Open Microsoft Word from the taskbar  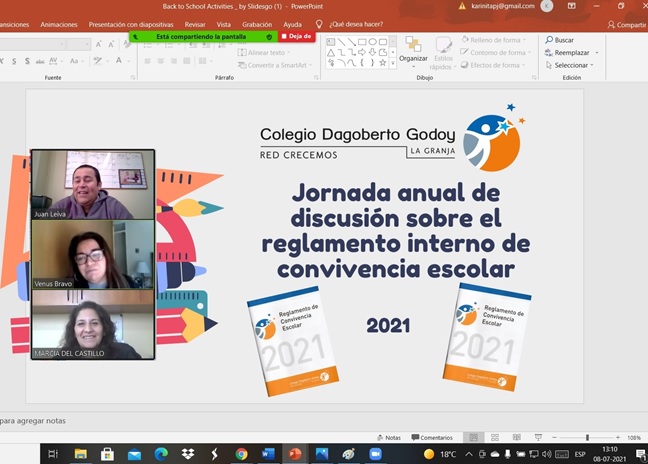(x=268, y=454)
